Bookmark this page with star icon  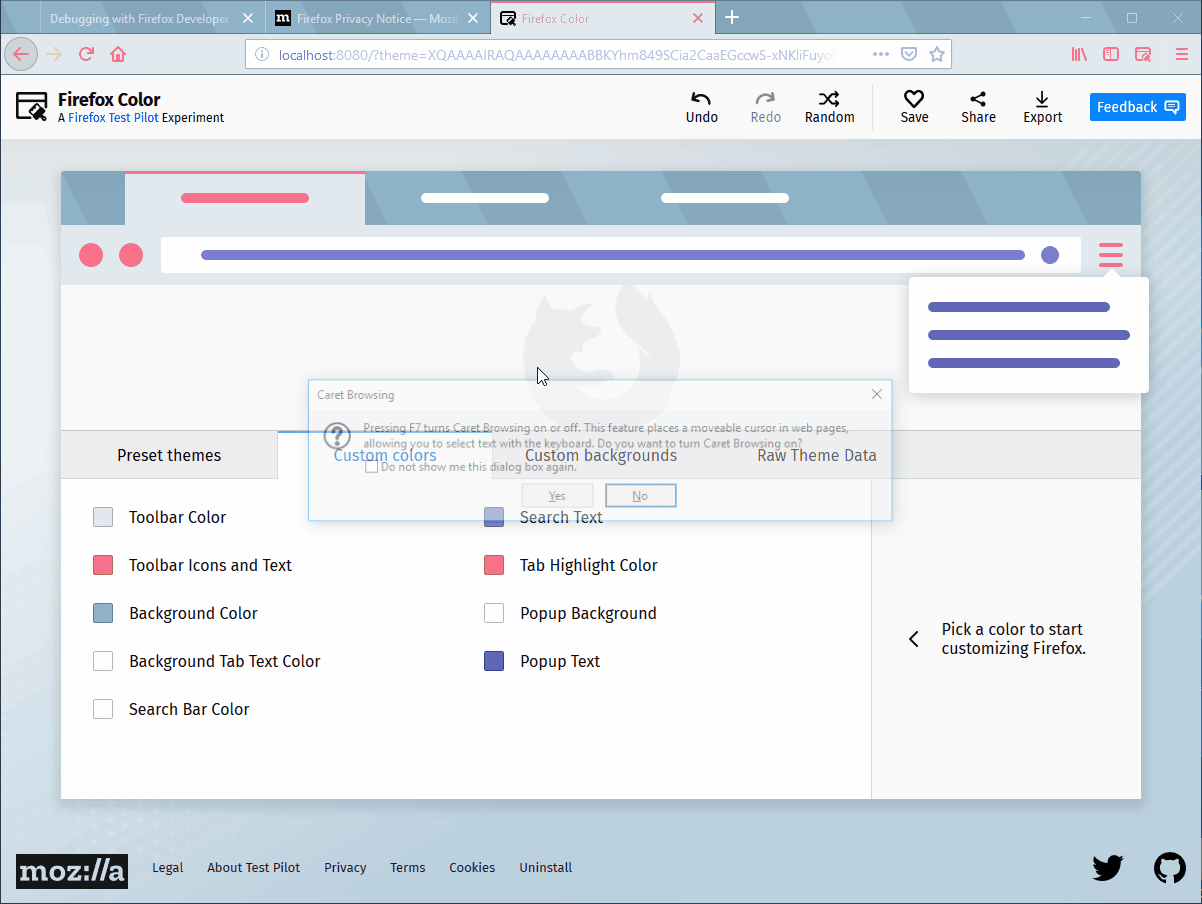(x=937, y=54)
